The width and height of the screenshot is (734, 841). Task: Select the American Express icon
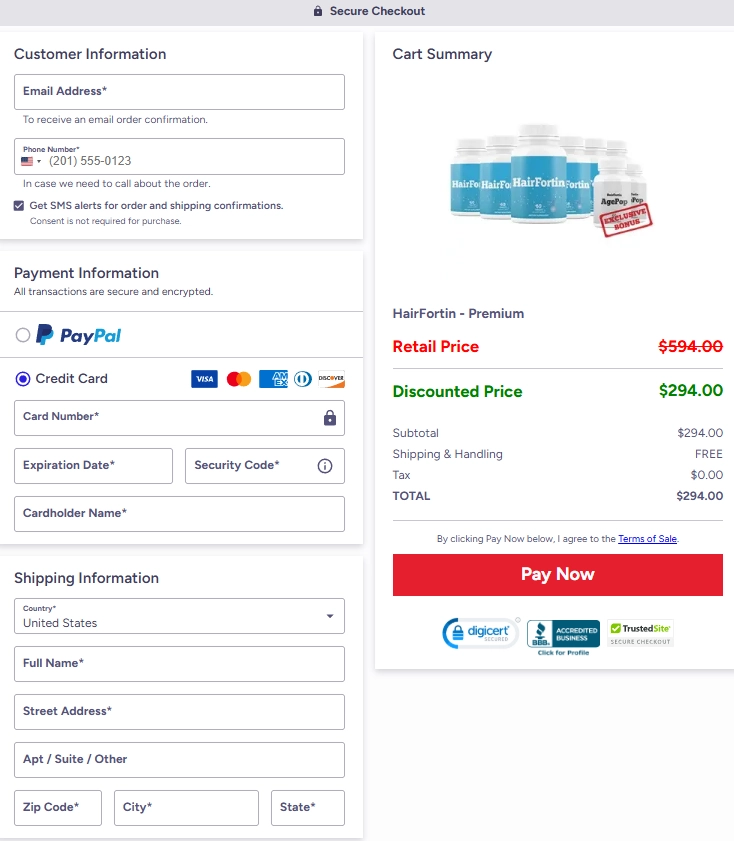coord(272,379)
